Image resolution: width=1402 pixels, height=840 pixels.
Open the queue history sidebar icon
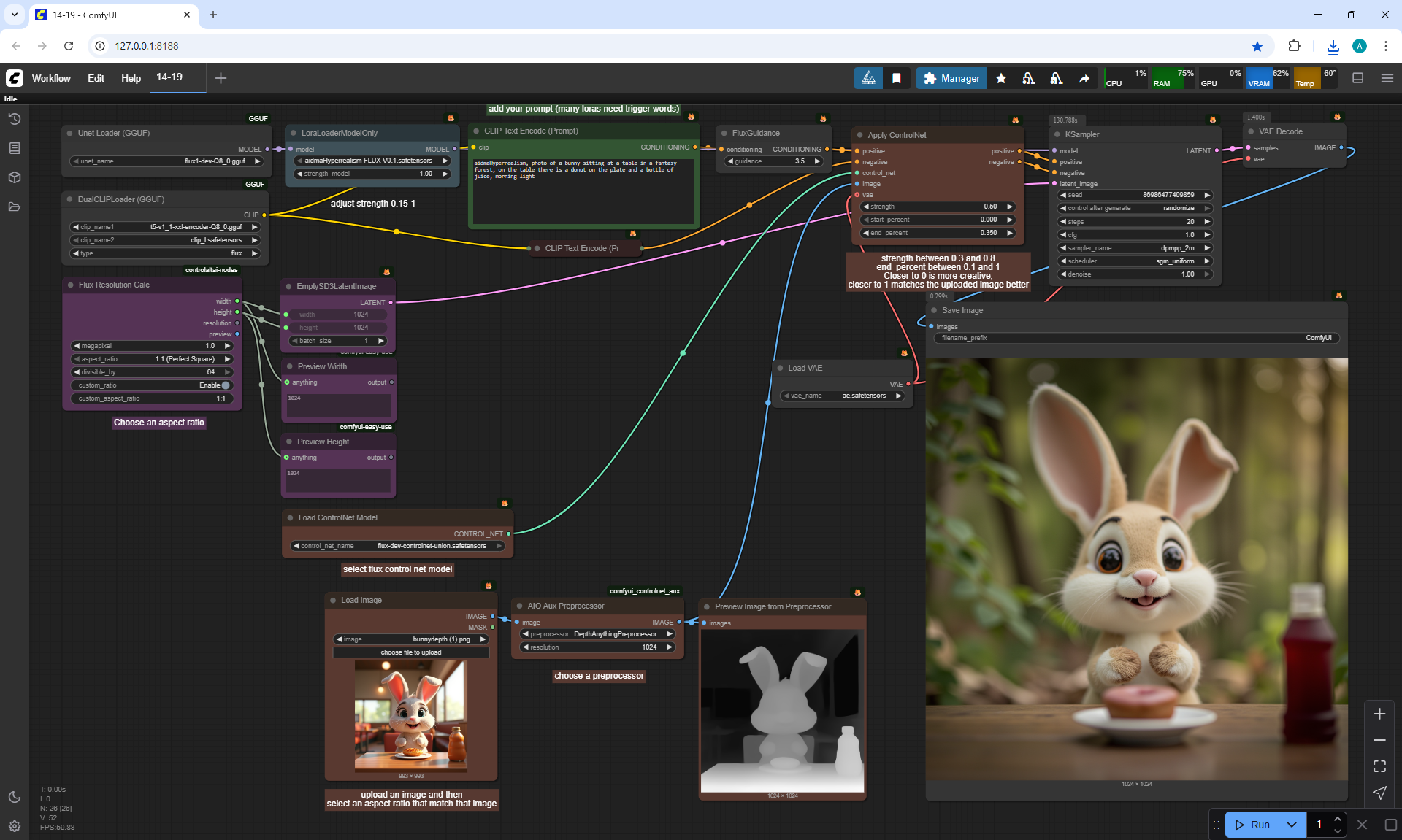[x=14, y=119]
